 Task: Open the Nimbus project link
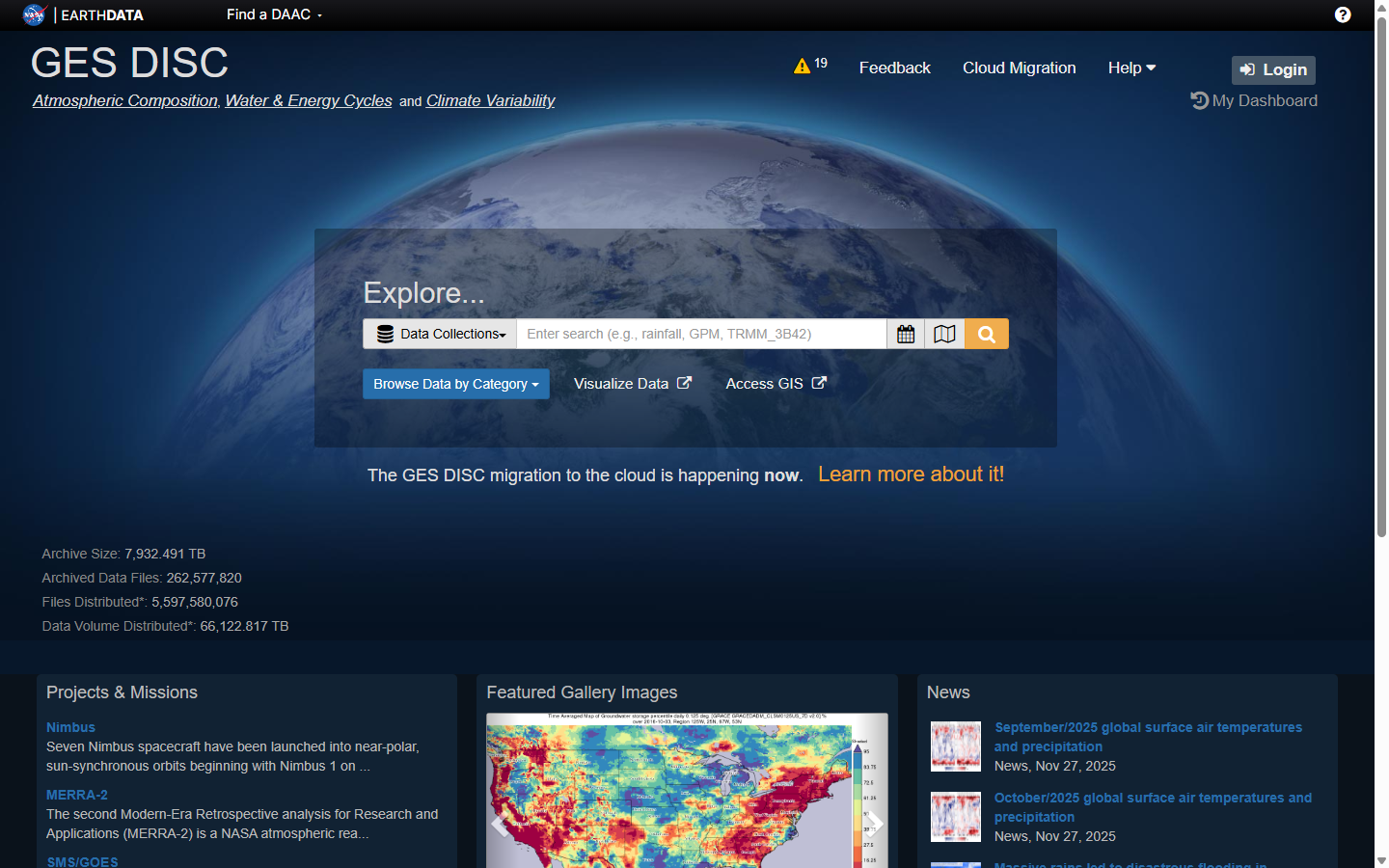pyautogui.click(x=70, y=727)
